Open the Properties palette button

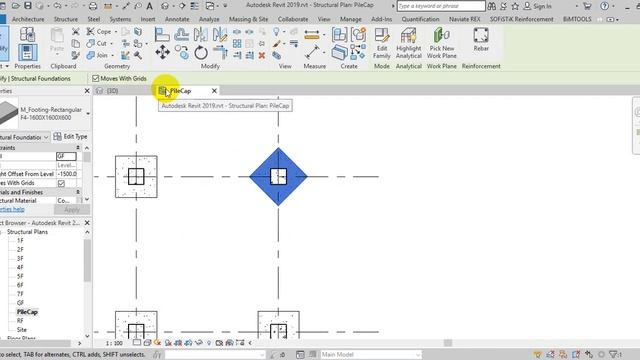coord(27,52)
